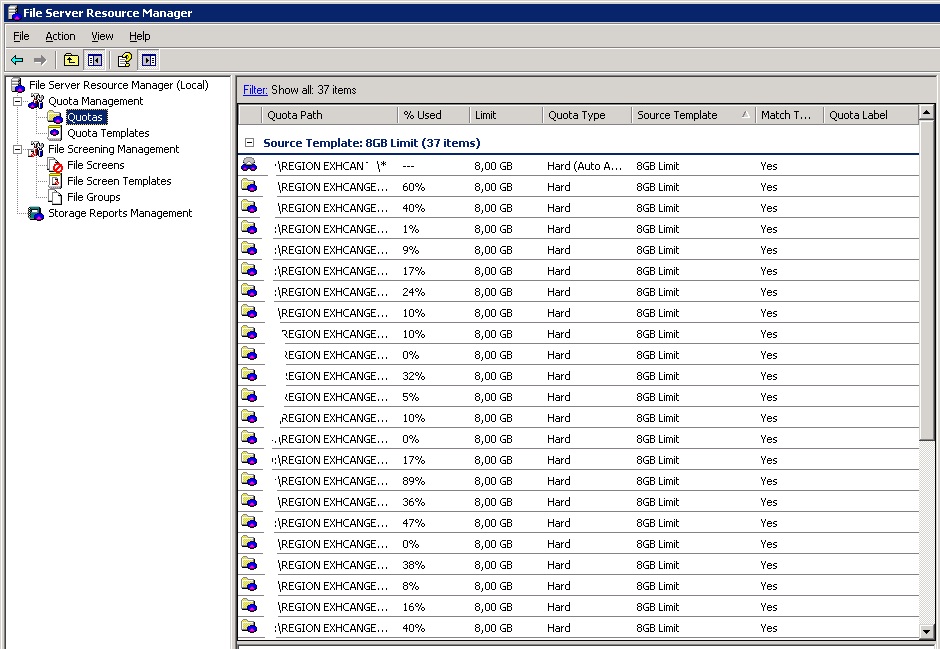Sort by Limit column header
The image size is (940, 649).
click(x=506, y=115)
